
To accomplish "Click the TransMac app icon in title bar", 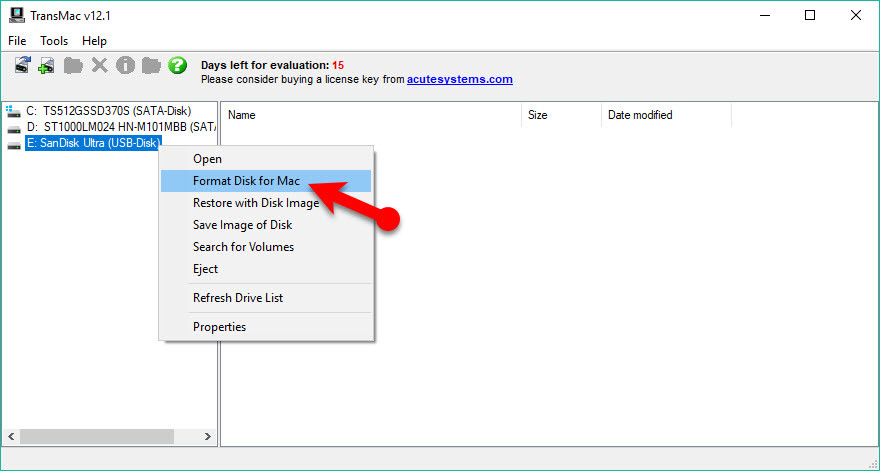I will (17, 15).
